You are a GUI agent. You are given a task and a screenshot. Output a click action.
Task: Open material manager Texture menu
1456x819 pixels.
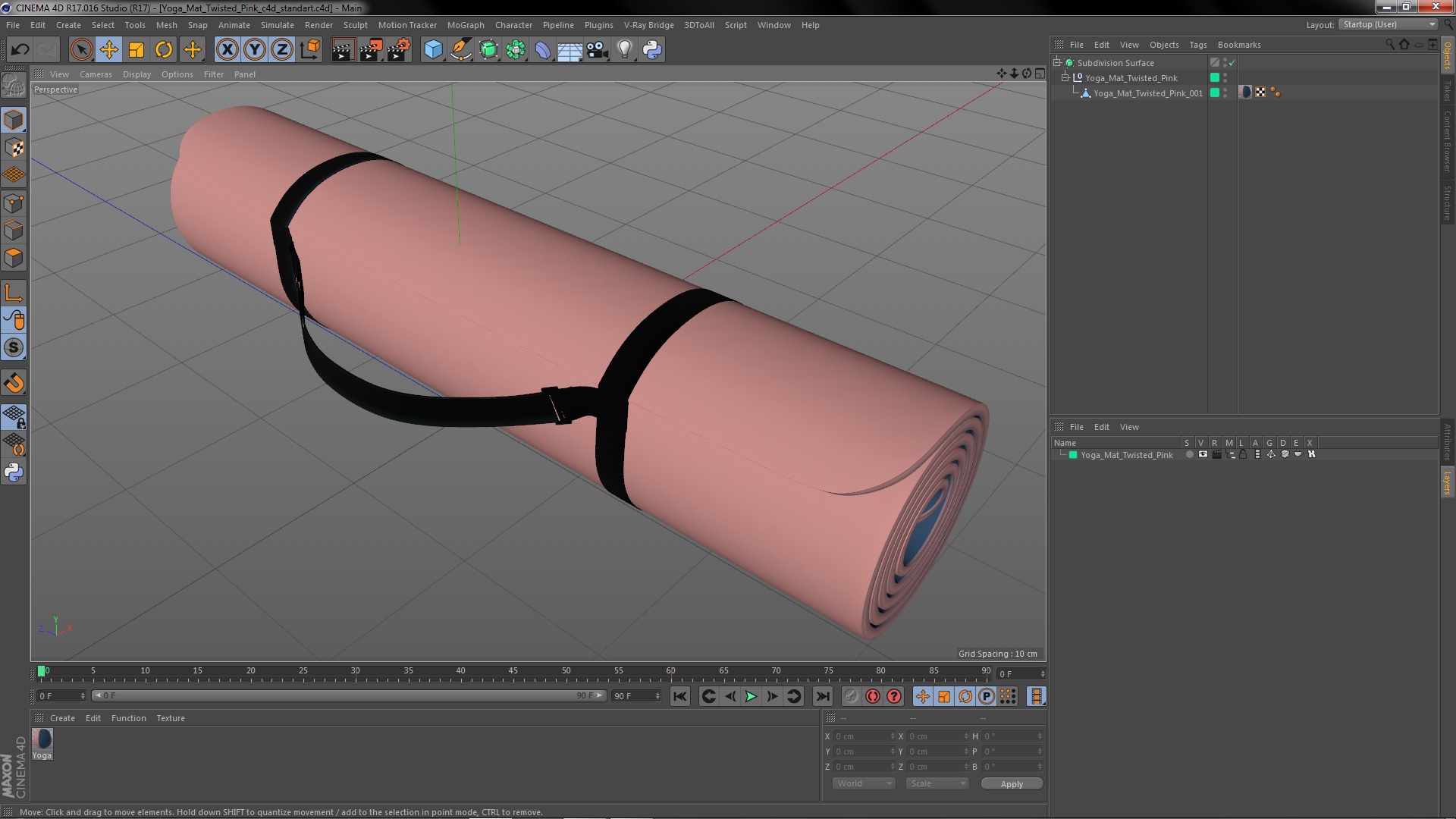(171, 718)
